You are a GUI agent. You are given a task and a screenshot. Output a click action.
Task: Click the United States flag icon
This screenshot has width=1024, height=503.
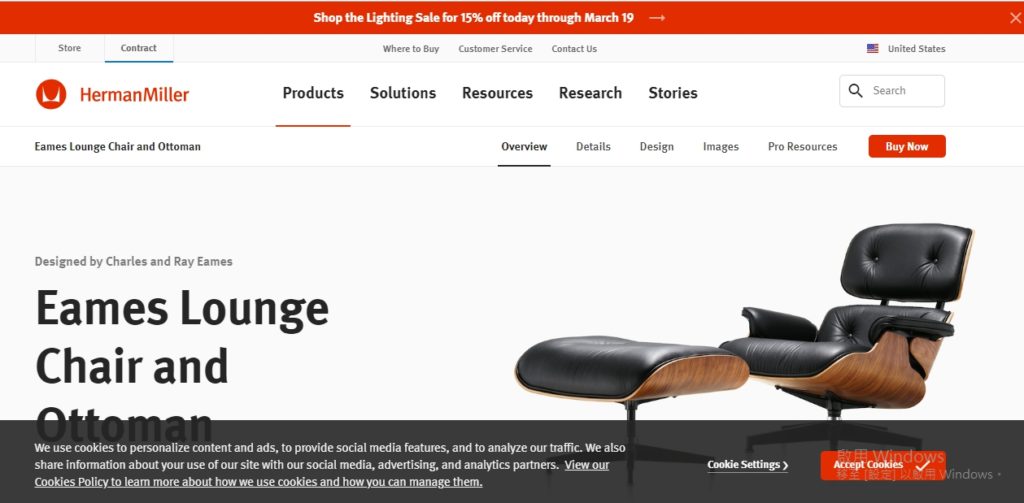872,48
